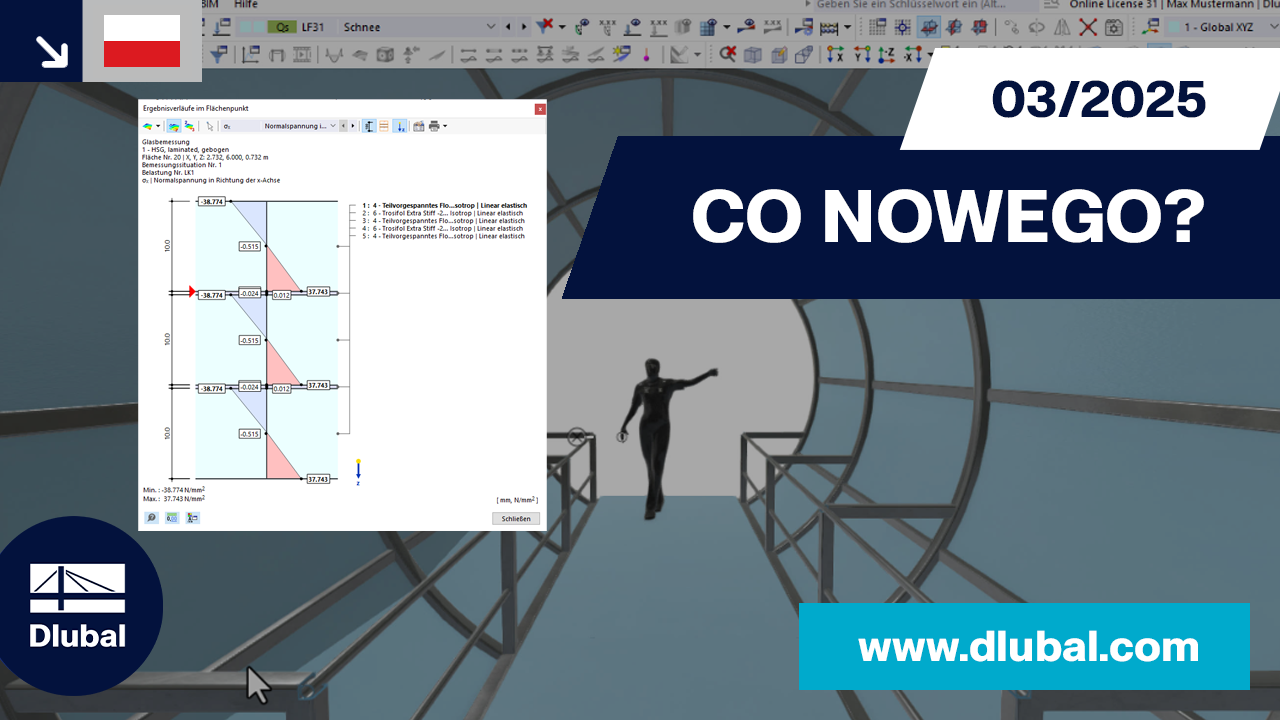Click the mirror triangles icon
Screen dimensions: 1280x720
[x=1062, y=27]
